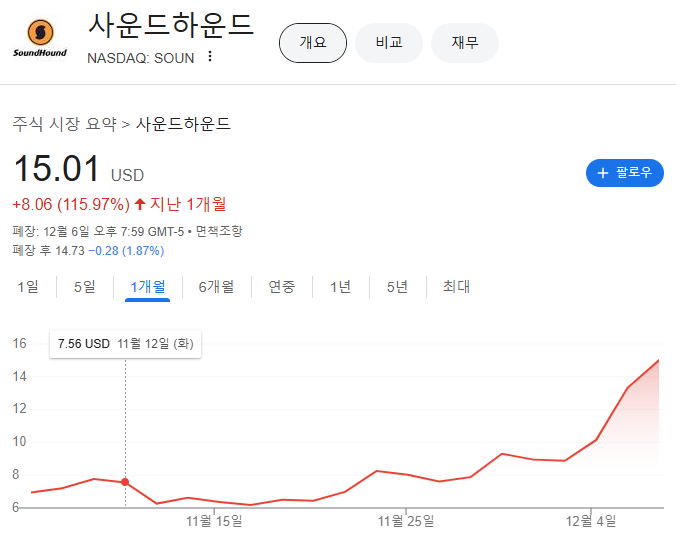Screen dimensions: 676x541
Task: Open the 주식 시장 요약 breadcrumb link
Action: tap(65, 124)
